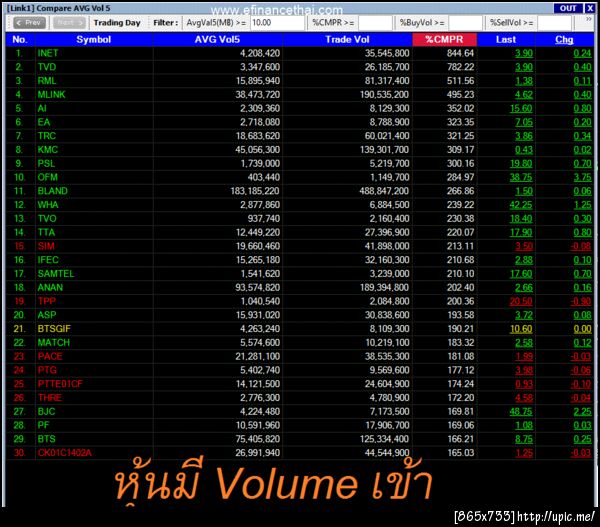Click BLAND trade volume 488,847,200

pos(384,191)
